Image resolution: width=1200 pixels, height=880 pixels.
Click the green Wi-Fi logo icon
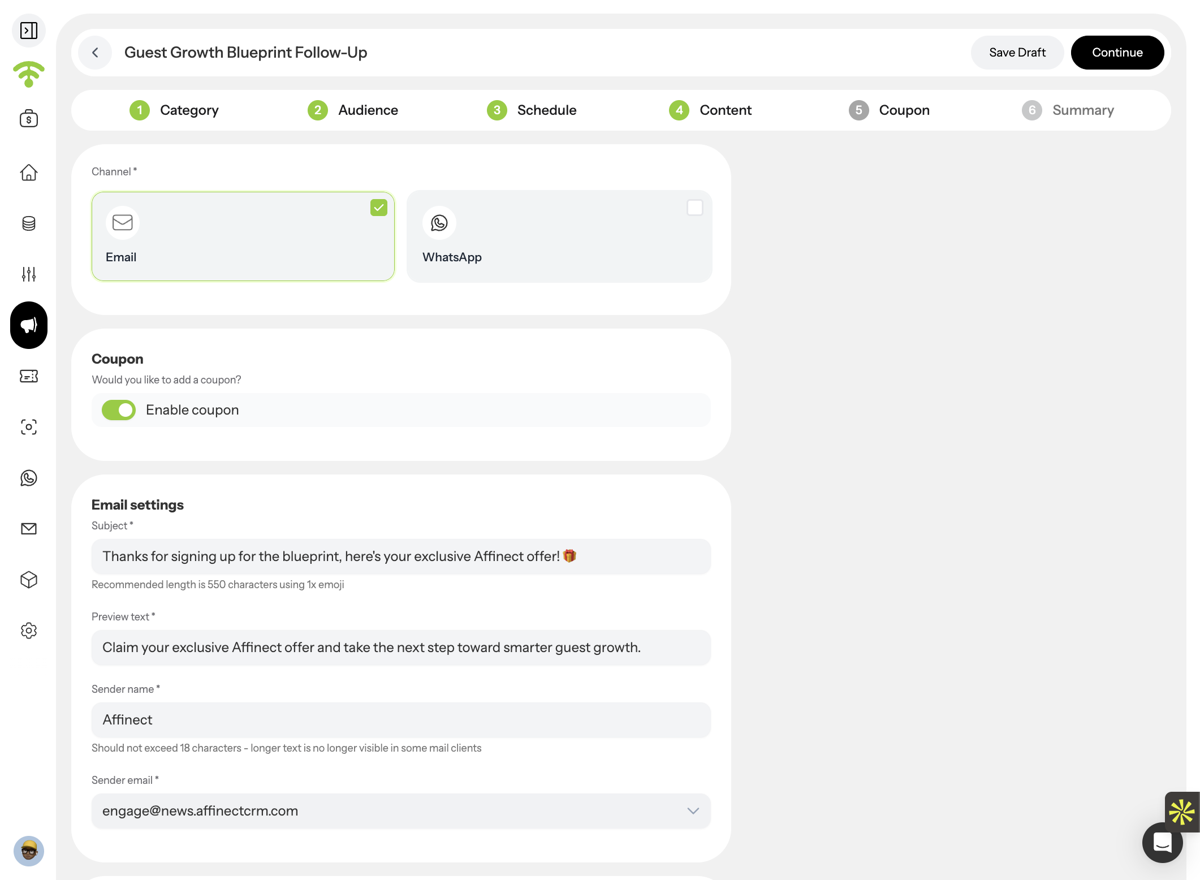click(29, 74)
